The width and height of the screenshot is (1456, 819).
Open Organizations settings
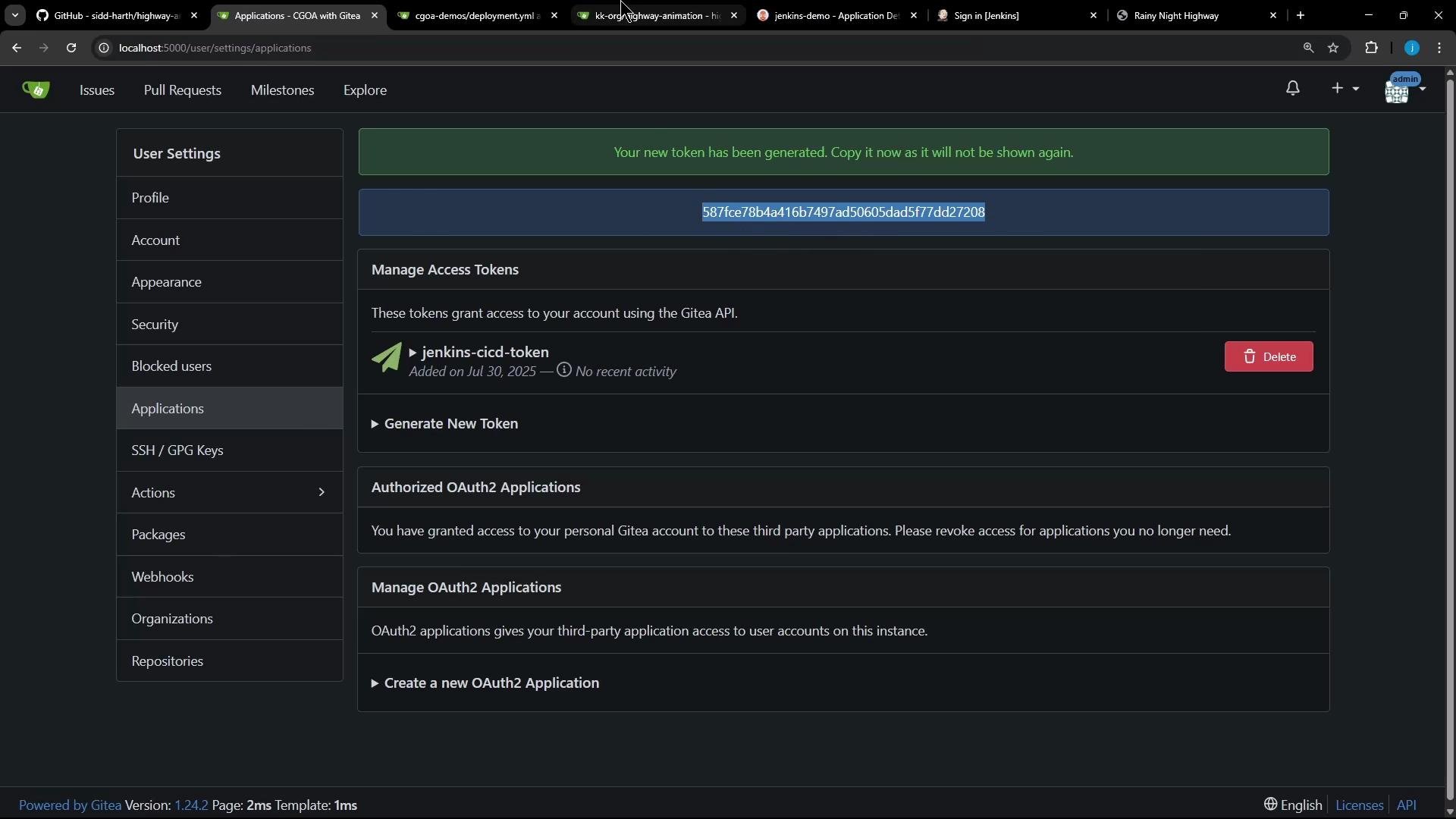click(229, 619)
